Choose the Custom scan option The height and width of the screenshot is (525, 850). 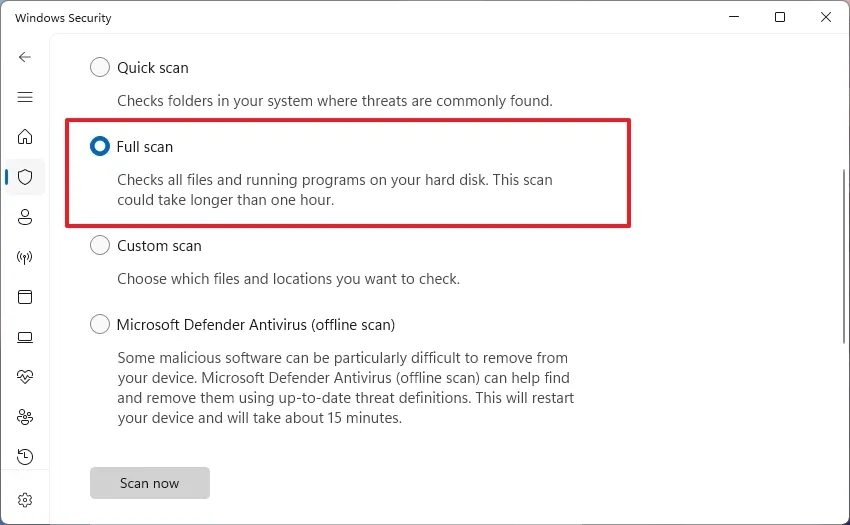tap(100, 246)
